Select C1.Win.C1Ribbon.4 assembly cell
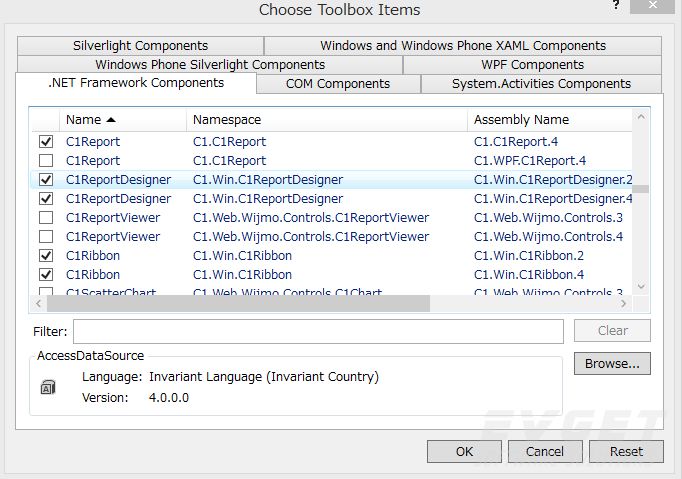Image resolution: width=682 pixels, height=479 pixels. click(529, 275)
